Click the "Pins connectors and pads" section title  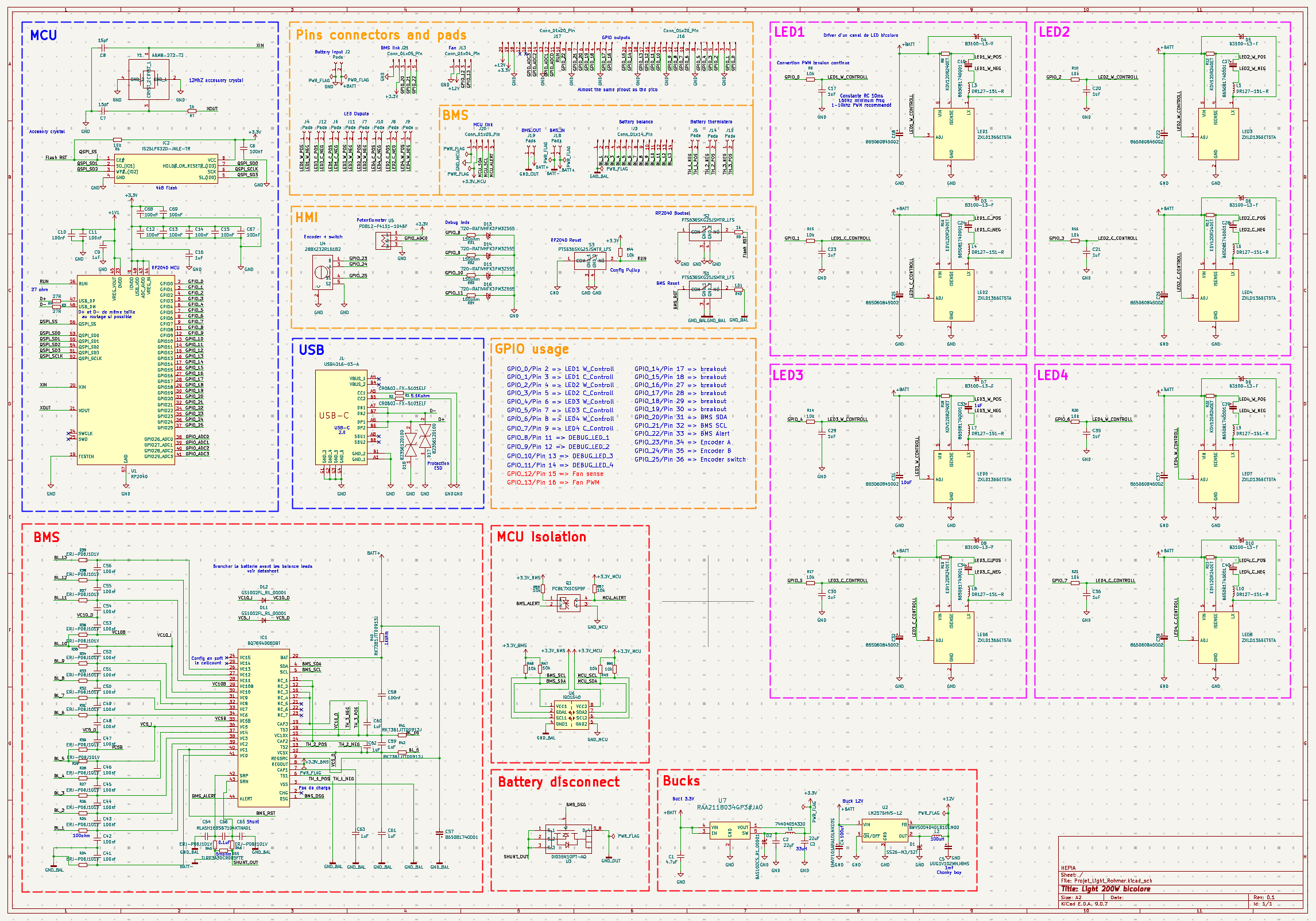[381, 36]
